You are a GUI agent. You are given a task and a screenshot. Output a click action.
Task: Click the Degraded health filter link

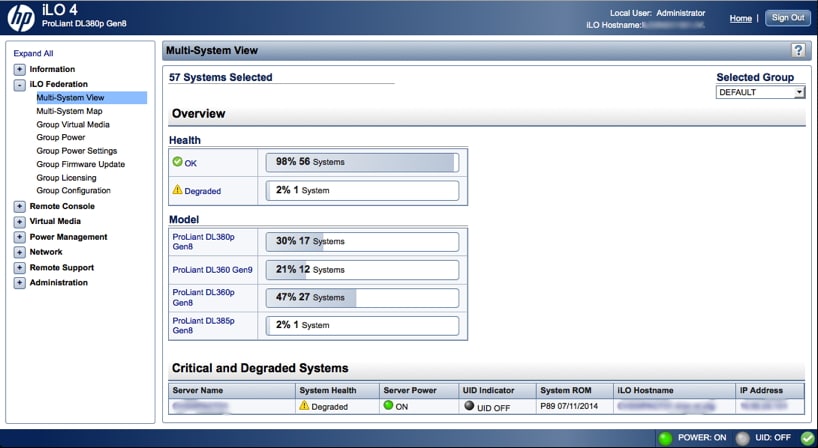[202, 191]
